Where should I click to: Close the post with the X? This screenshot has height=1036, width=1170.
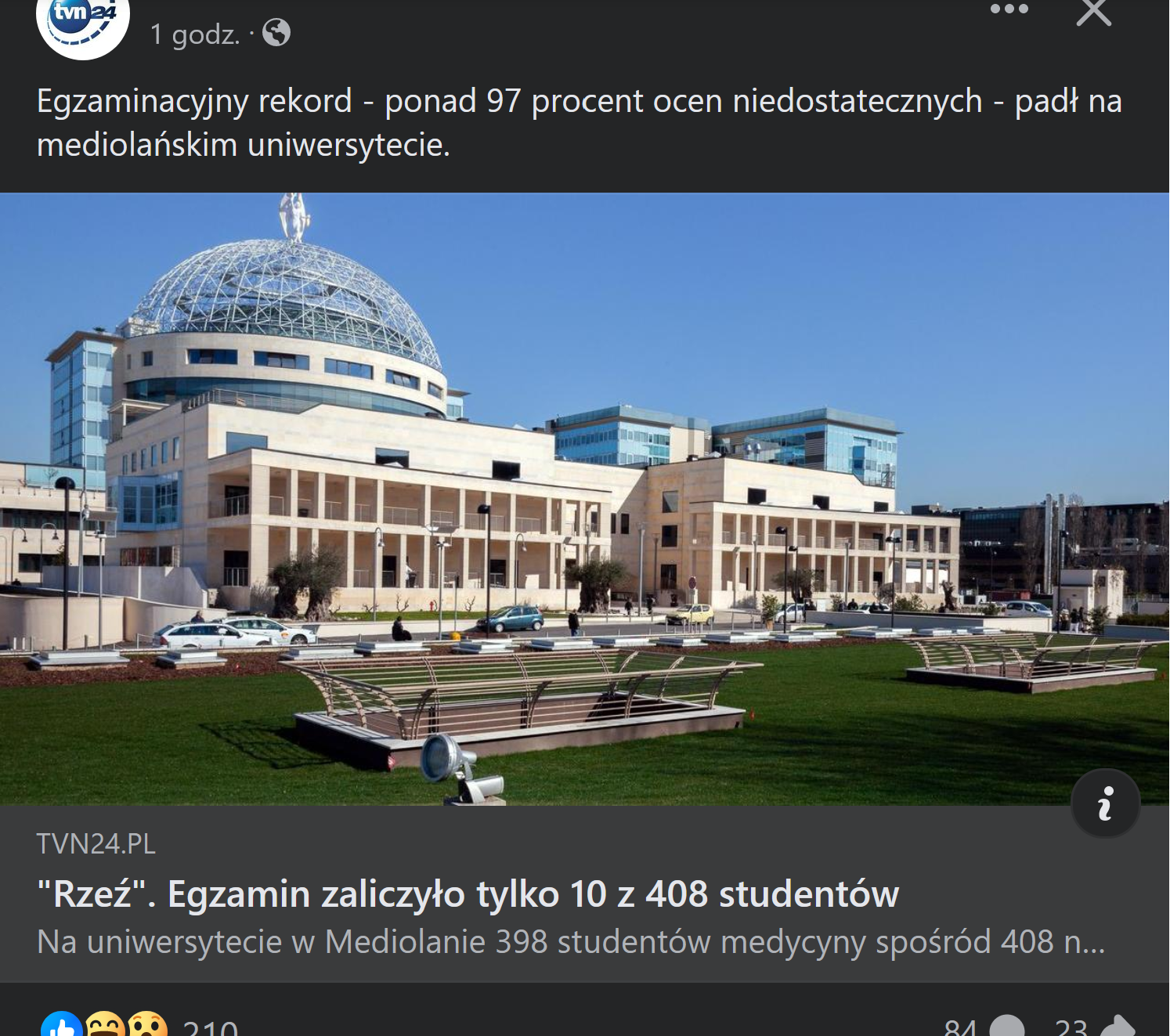point(1093,12)
